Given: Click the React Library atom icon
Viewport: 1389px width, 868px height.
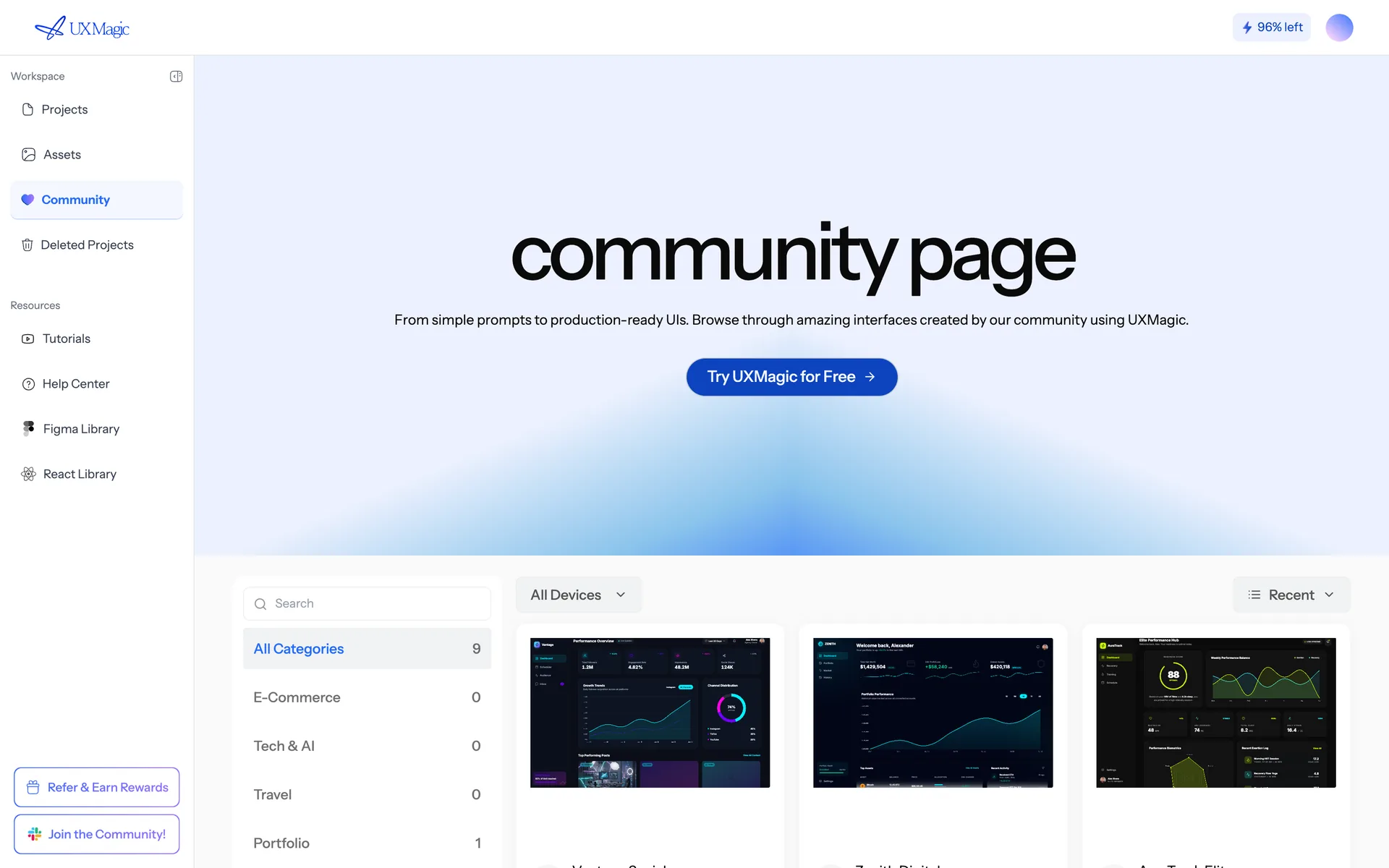Looking at the screenshot, I should tap(28, 474).
